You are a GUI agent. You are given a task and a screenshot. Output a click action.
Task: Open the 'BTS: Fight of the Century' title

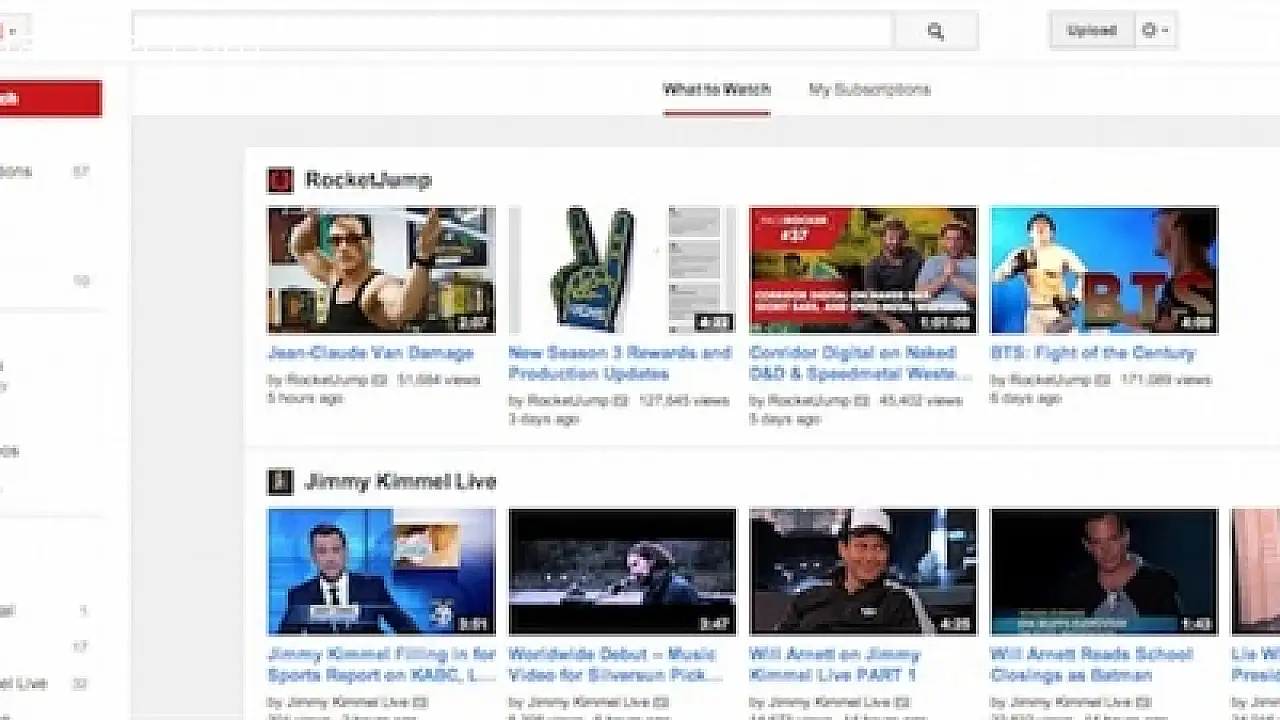1093,353
